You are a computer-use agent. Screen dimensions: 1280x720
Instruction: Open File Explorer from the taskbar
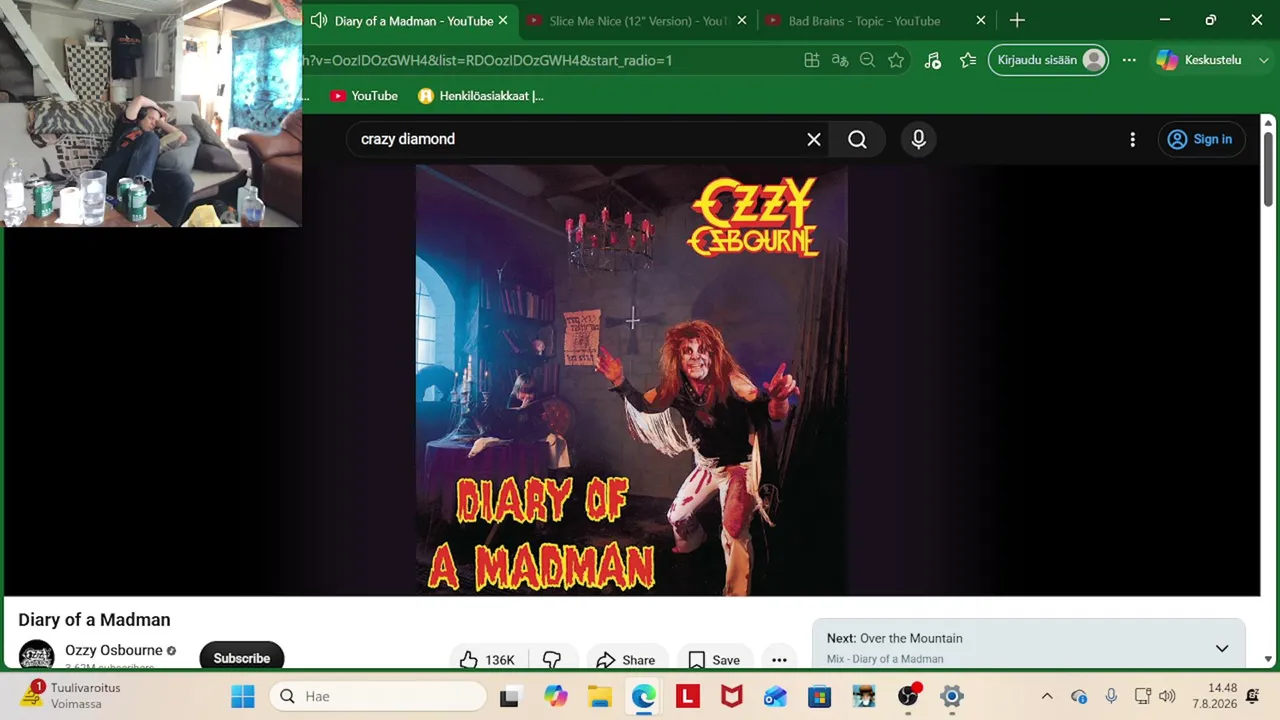tap(599, 696)
